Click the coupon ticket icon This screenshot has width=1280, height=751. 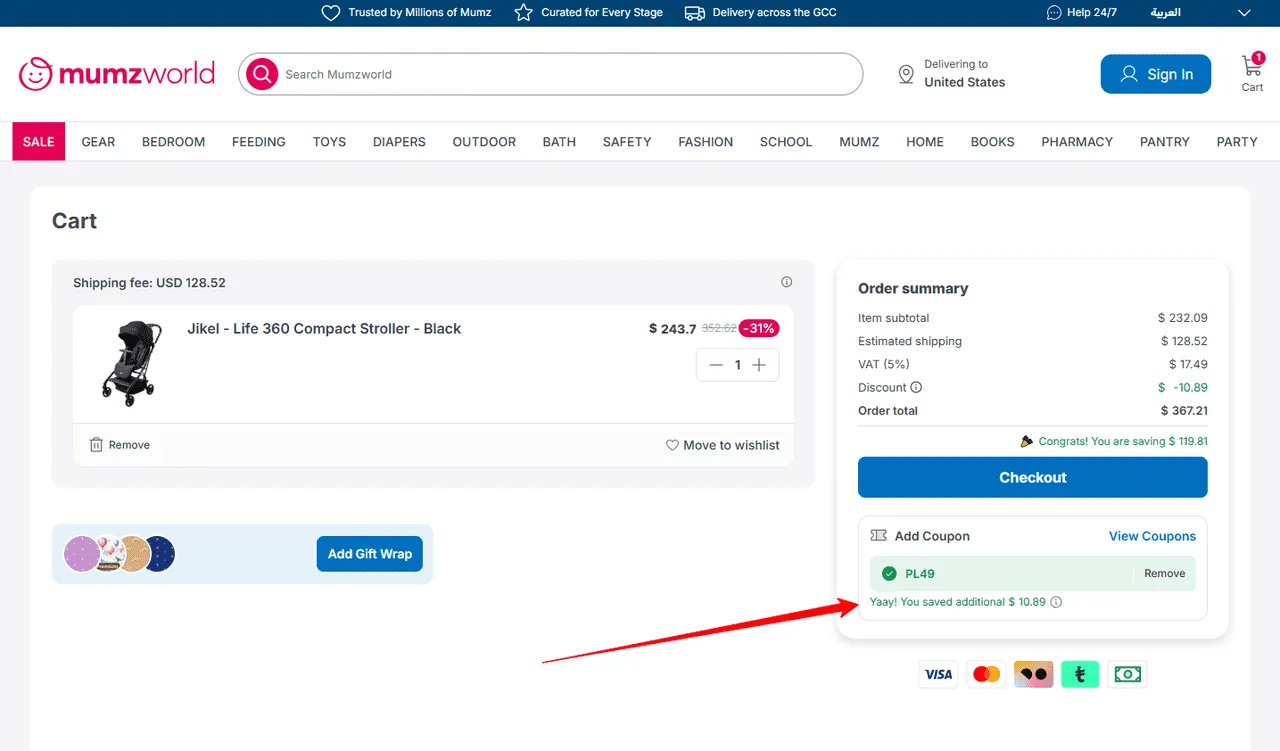tap(879, 536)
